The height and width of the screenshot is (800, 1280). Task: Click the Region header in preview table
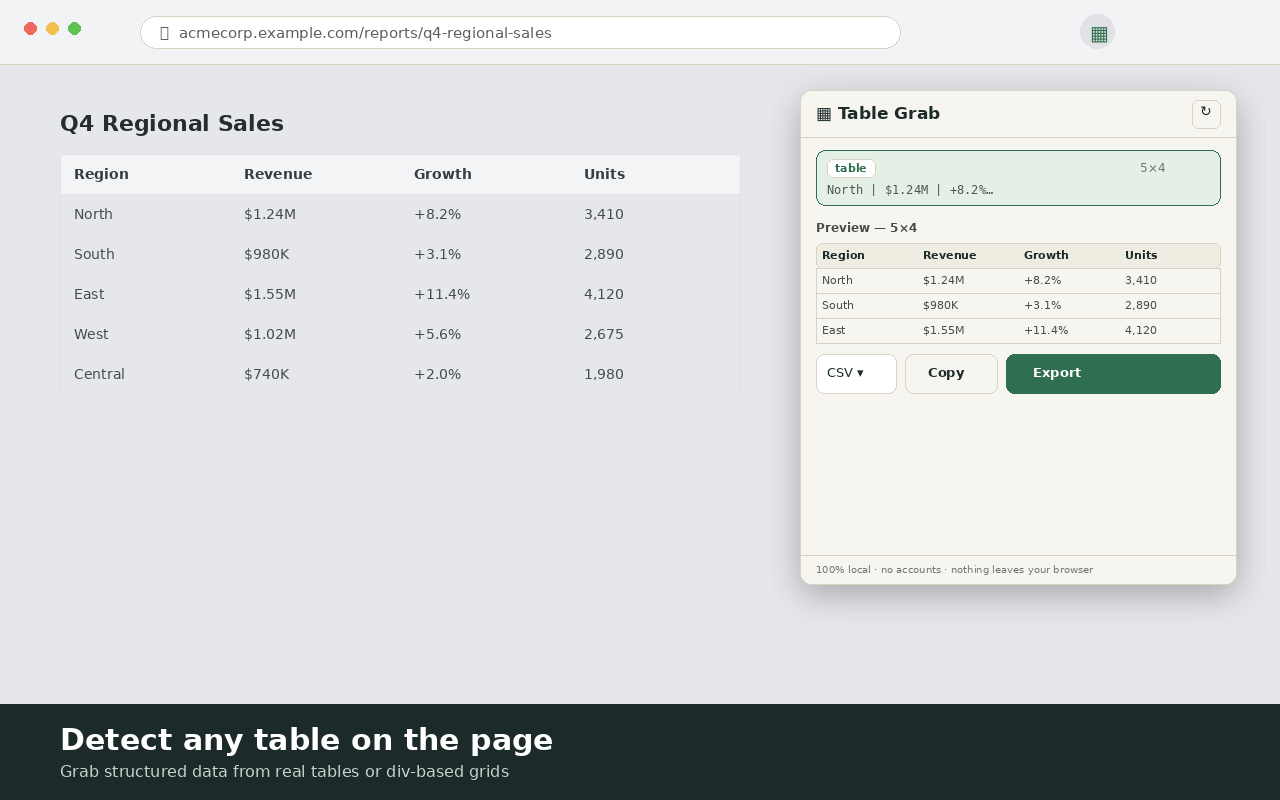pos(843,255)
